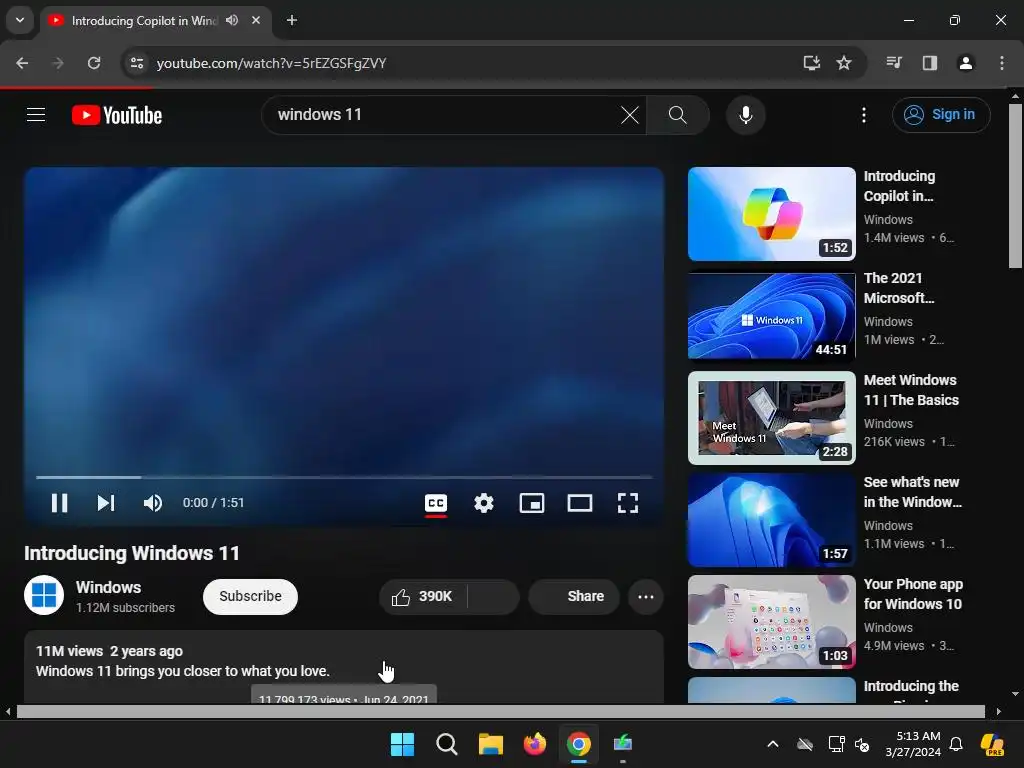Enter full screen video mode

(x=628, y=503)
